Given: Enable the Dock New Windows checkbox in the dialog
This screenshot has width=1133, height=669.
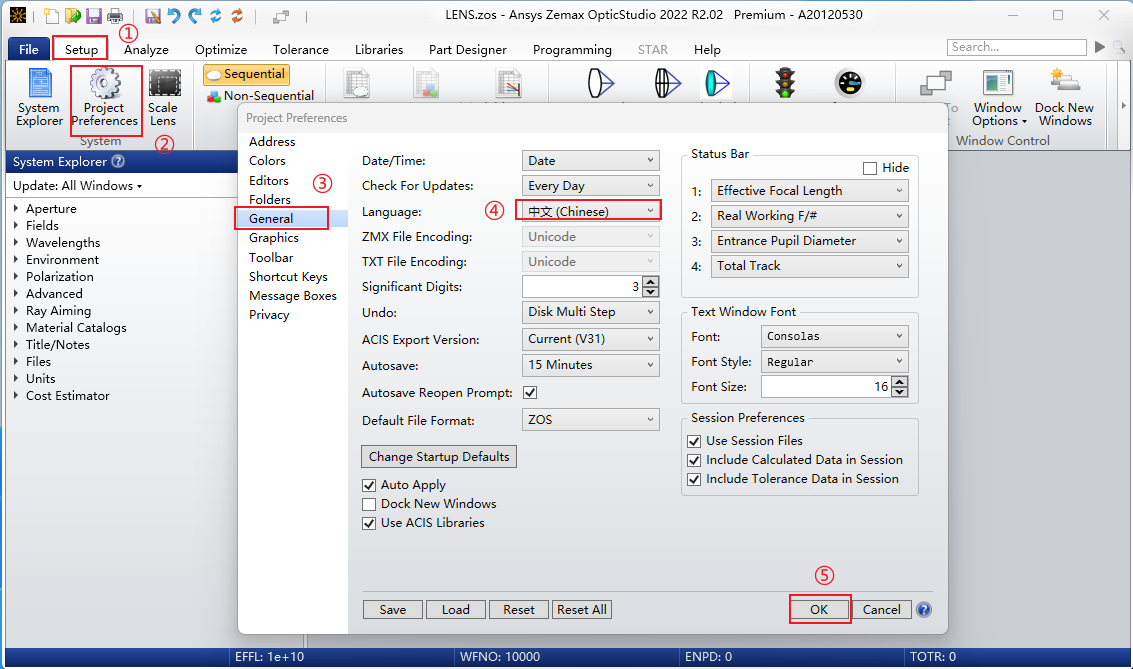Looking at the screenshot, I should [x=369, y=504].
